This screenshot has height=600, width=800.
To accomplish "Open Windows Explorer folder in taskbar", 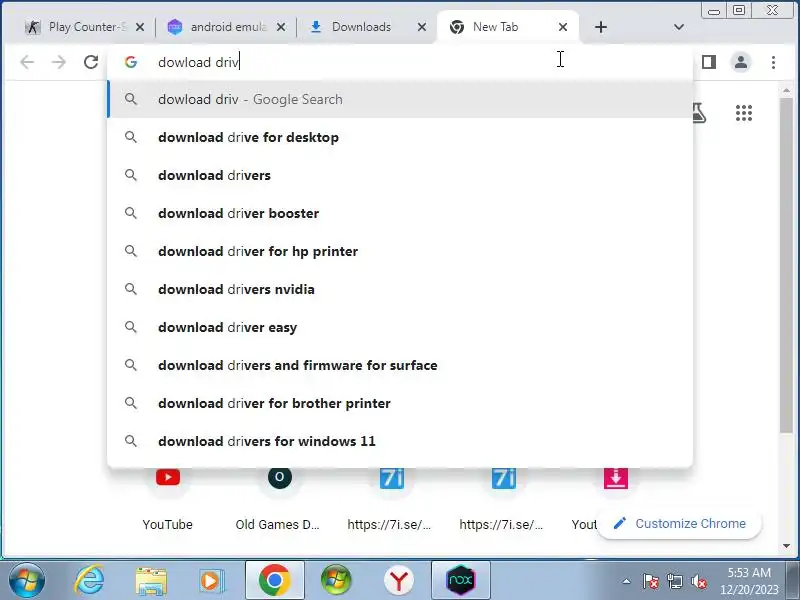I will 151,580.
